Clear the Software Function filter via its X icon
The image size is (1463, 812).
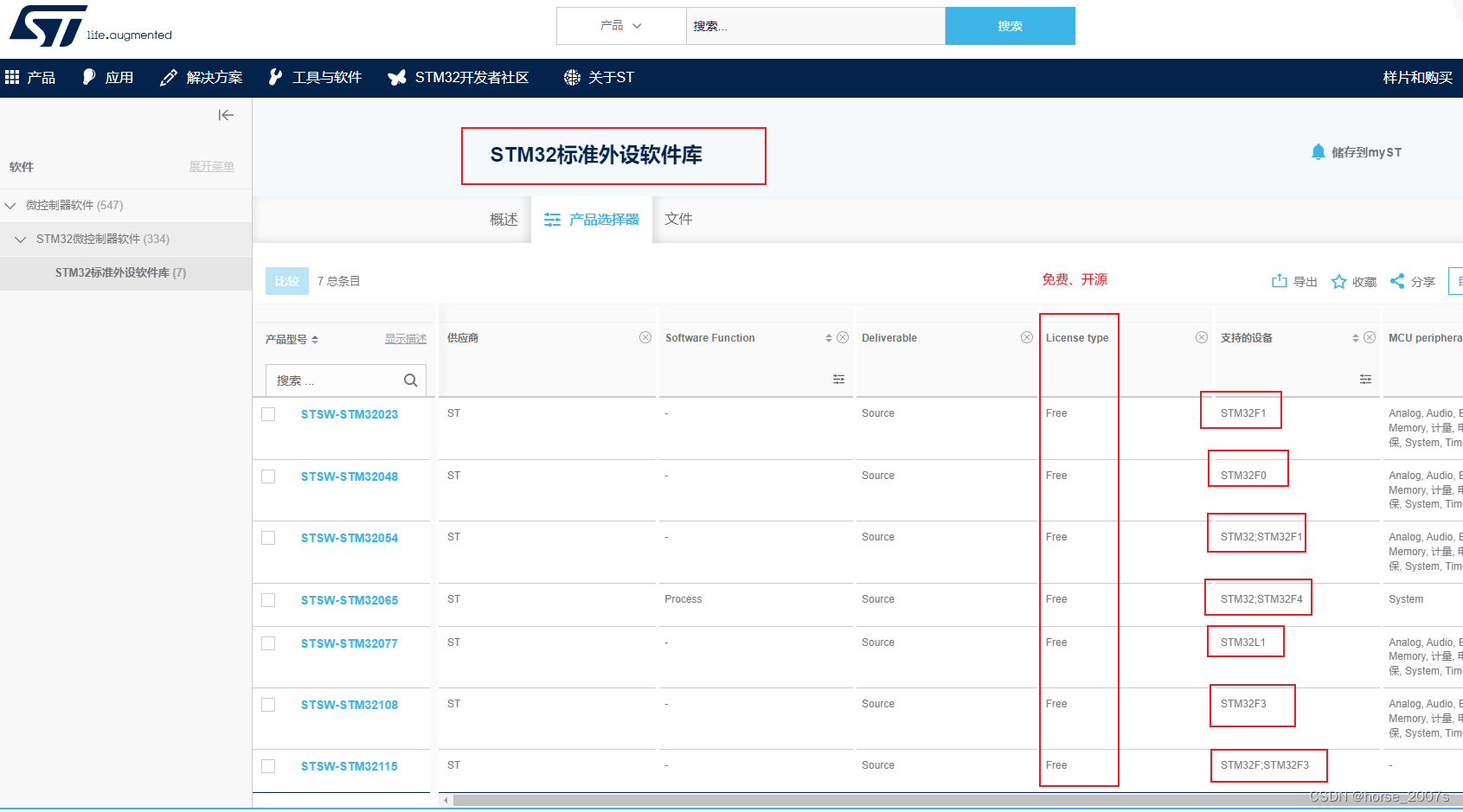coord(843,337)
